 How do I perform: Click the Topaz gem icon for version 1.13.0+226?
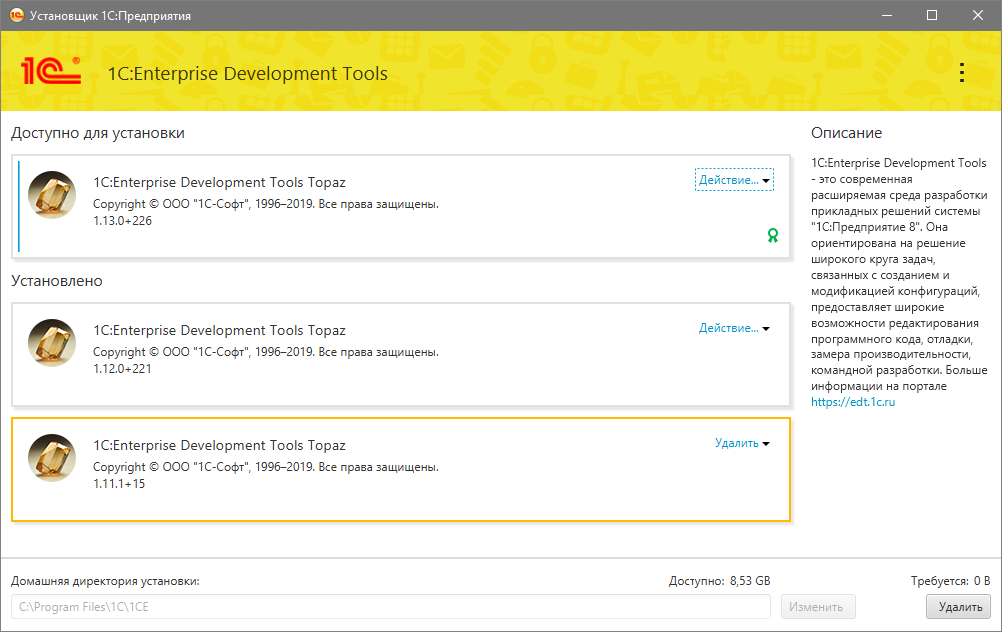(52, 194)
